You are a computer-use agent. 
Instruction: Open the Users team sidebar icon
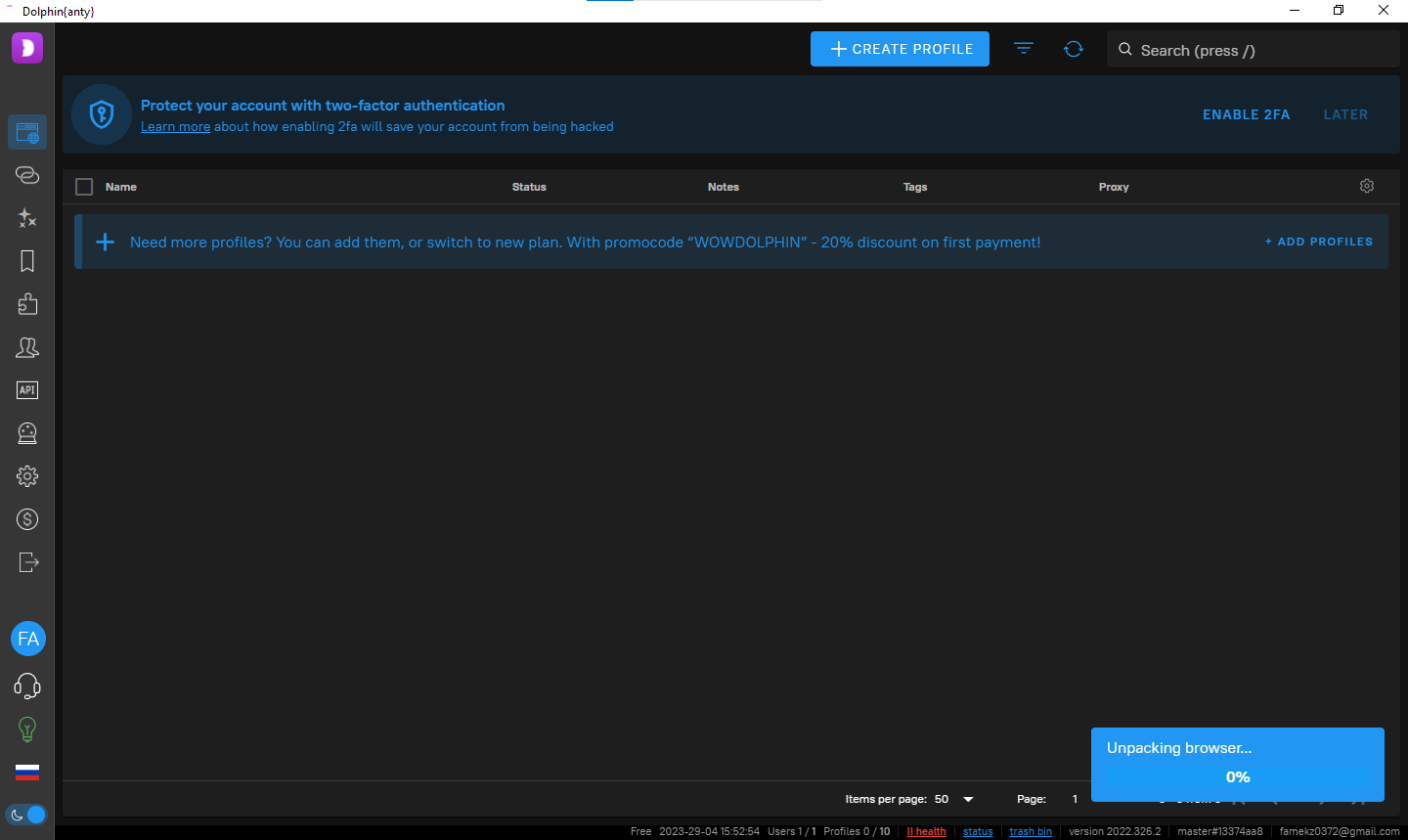click(27, 347)
